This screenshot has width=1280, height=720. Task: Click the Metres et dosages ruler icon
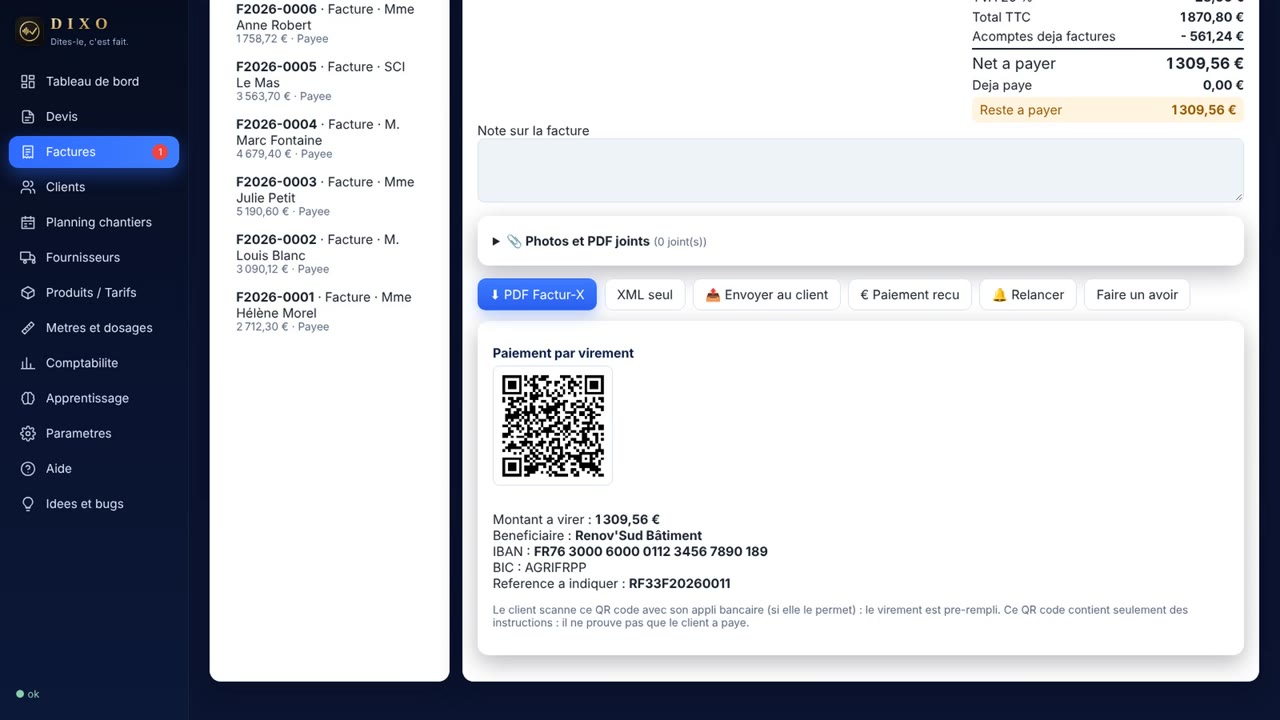pos(28,328)
